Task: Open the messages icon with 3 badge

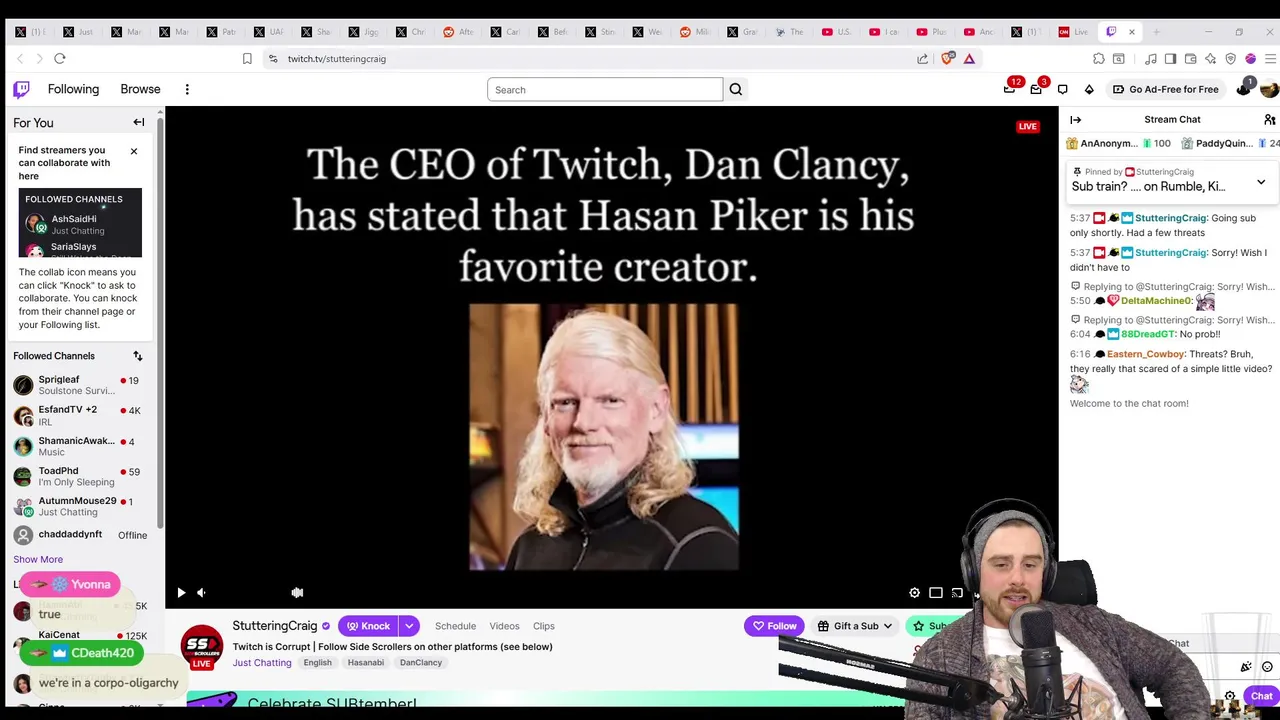Action: point(1036,89)
